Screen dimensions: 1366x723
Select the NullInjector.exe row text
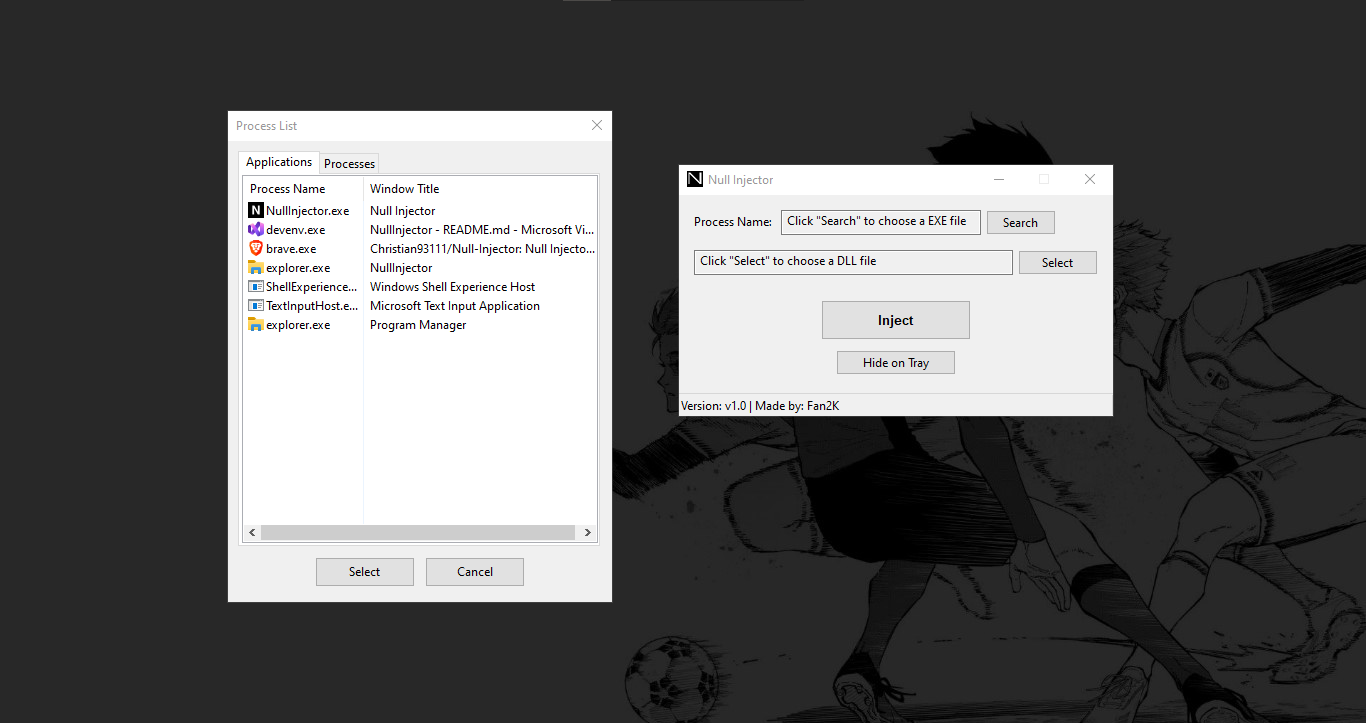pos(308,211)
